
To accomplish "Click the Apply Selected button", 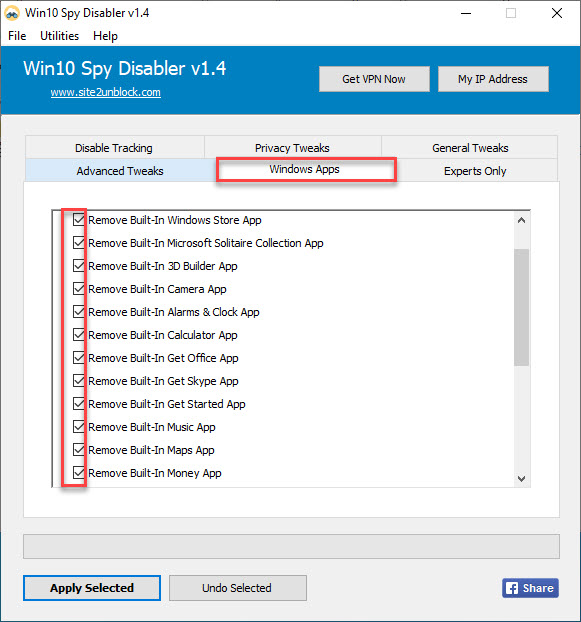I will (92, 588).
